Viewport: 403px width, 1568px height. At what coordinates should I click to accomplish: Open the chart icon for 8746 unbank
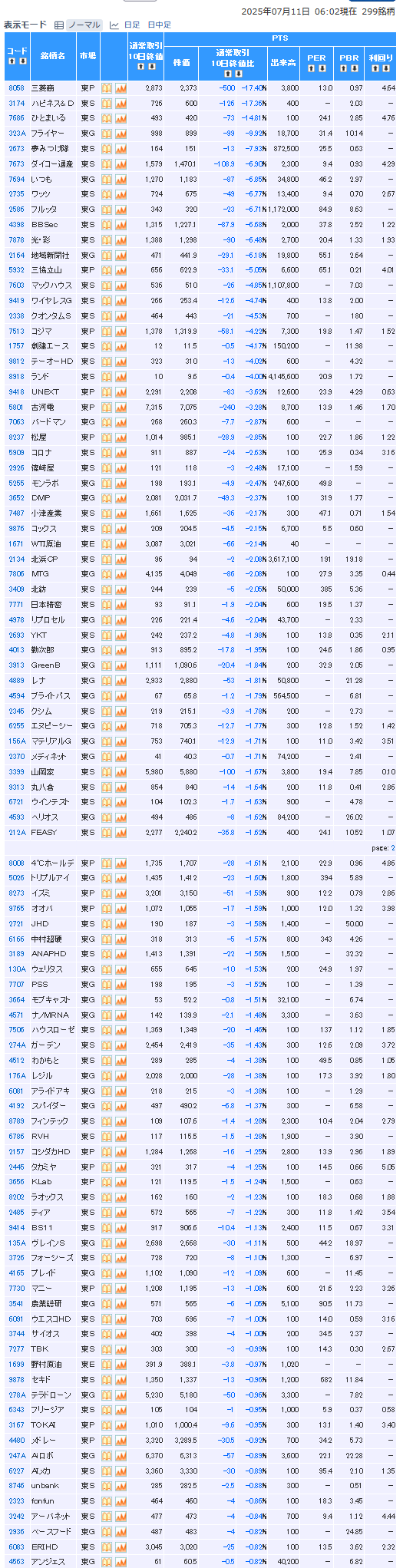click(121, 1486)
